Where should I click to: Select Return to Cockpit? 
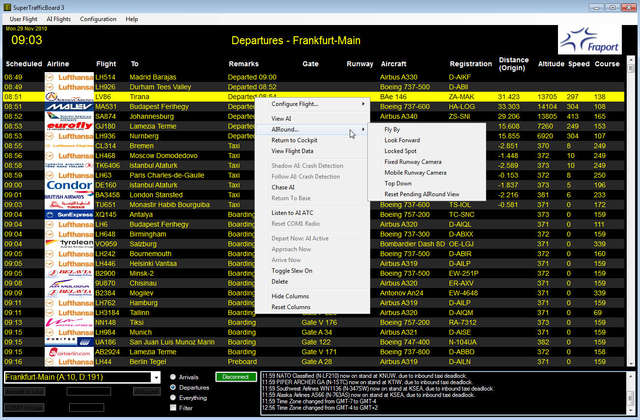click(x=312, y=140)
